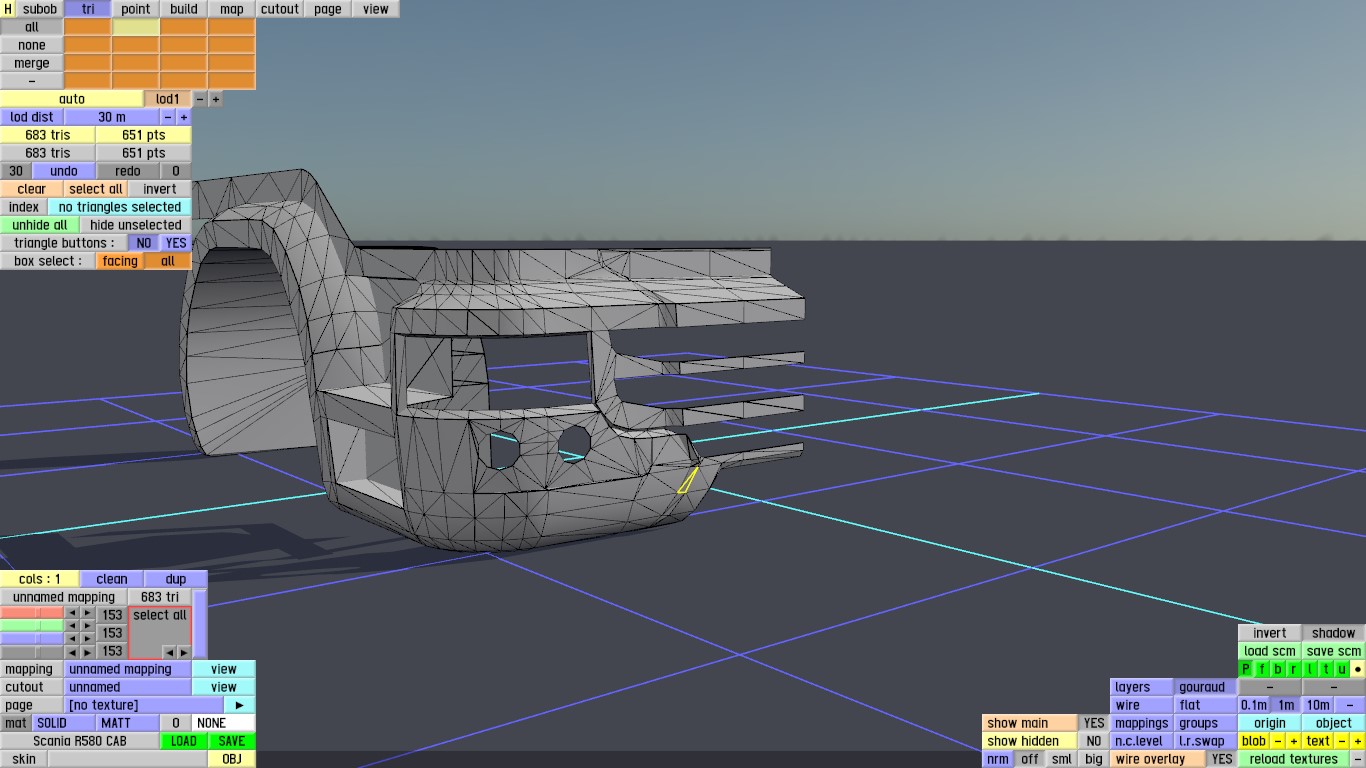The image size is (1366, 768).
Task: Decrease lod dist with its minus button
Action: click(168, 117)
